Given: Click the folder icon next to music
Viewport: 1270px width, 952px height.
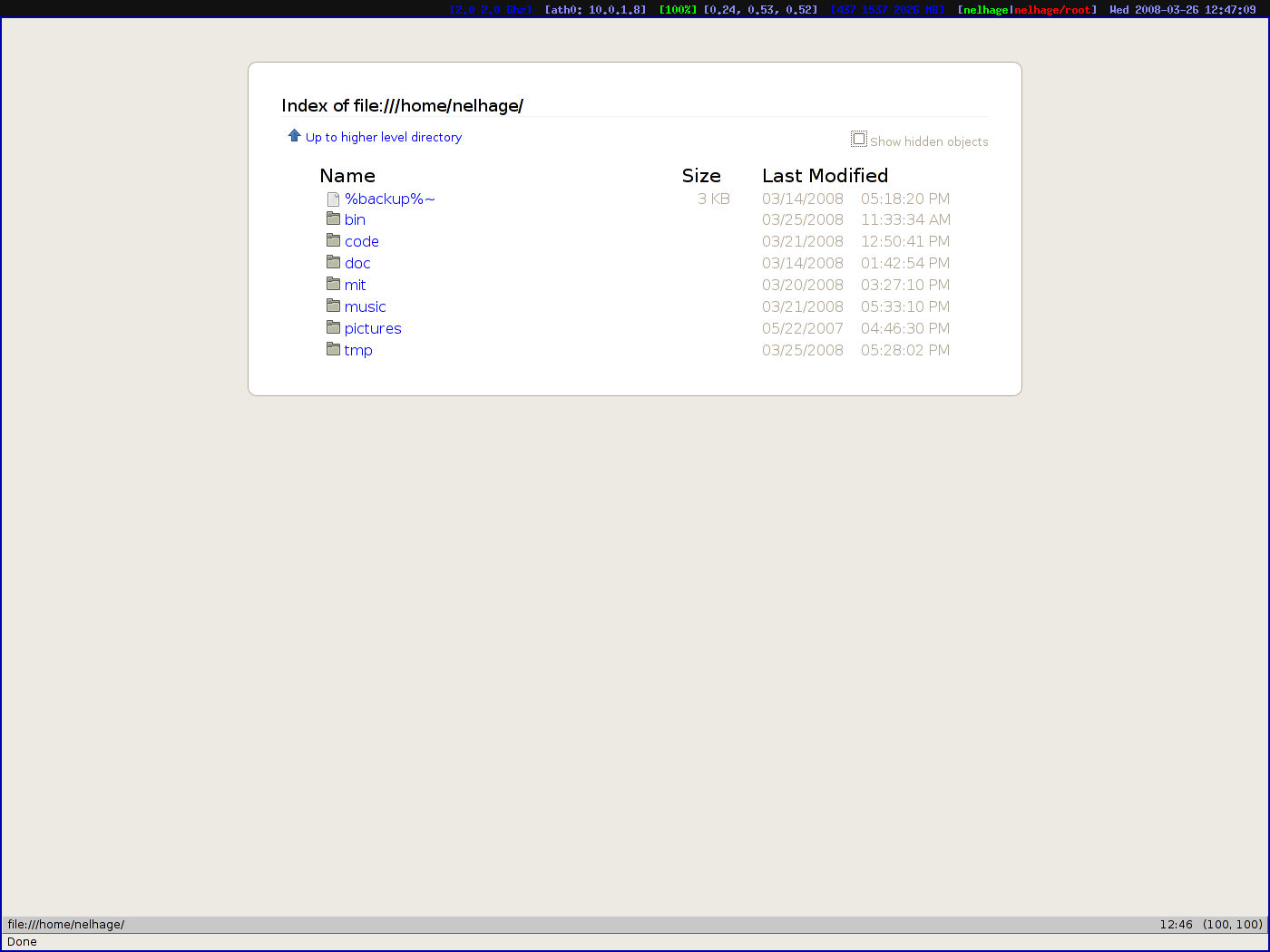Looking at the screenshot, I should coord(333,306).
